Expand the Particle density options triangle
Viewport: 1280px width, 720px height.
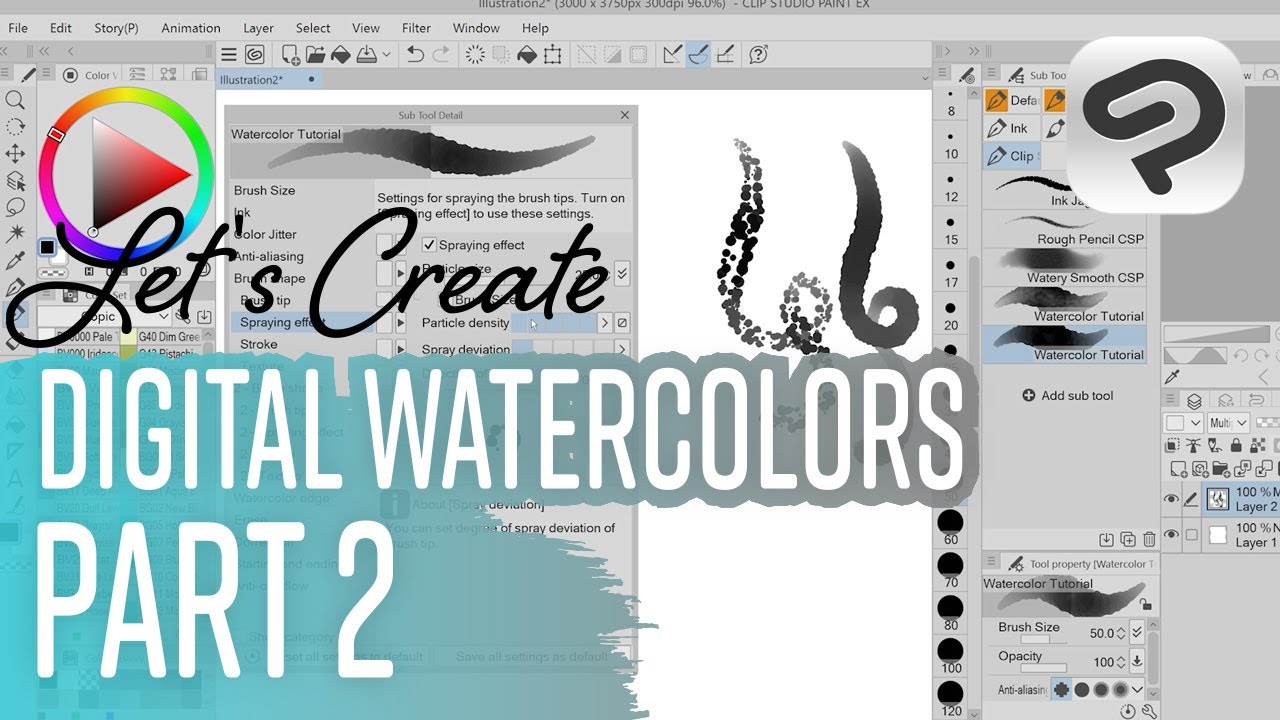tap(402, 323)
